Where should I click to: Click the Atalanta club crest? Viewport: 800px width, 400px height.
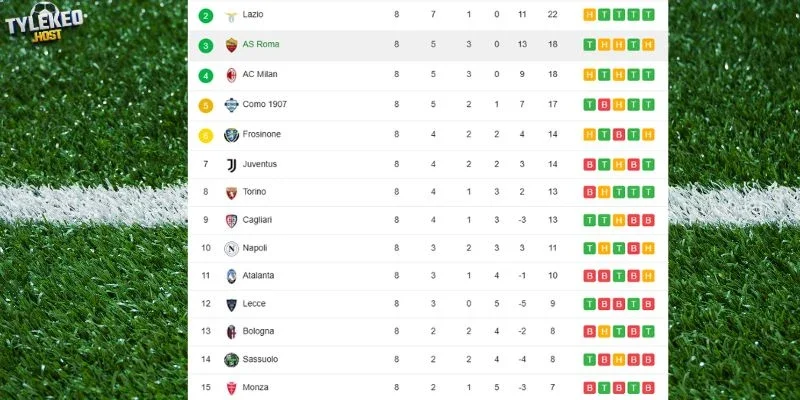[232, 276]
